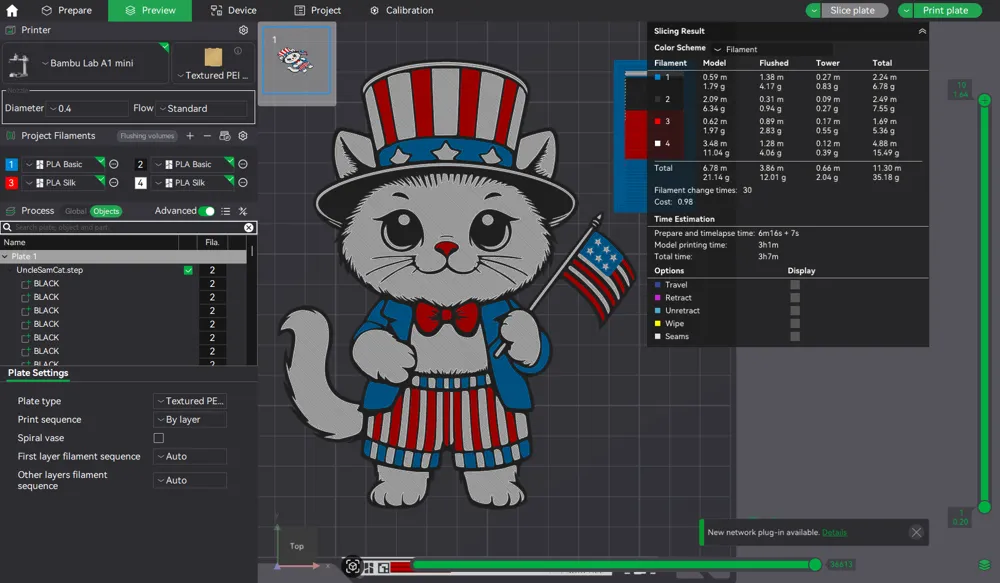
Task: Open the Details link in network plug-in notification
Action: (835, 532)
